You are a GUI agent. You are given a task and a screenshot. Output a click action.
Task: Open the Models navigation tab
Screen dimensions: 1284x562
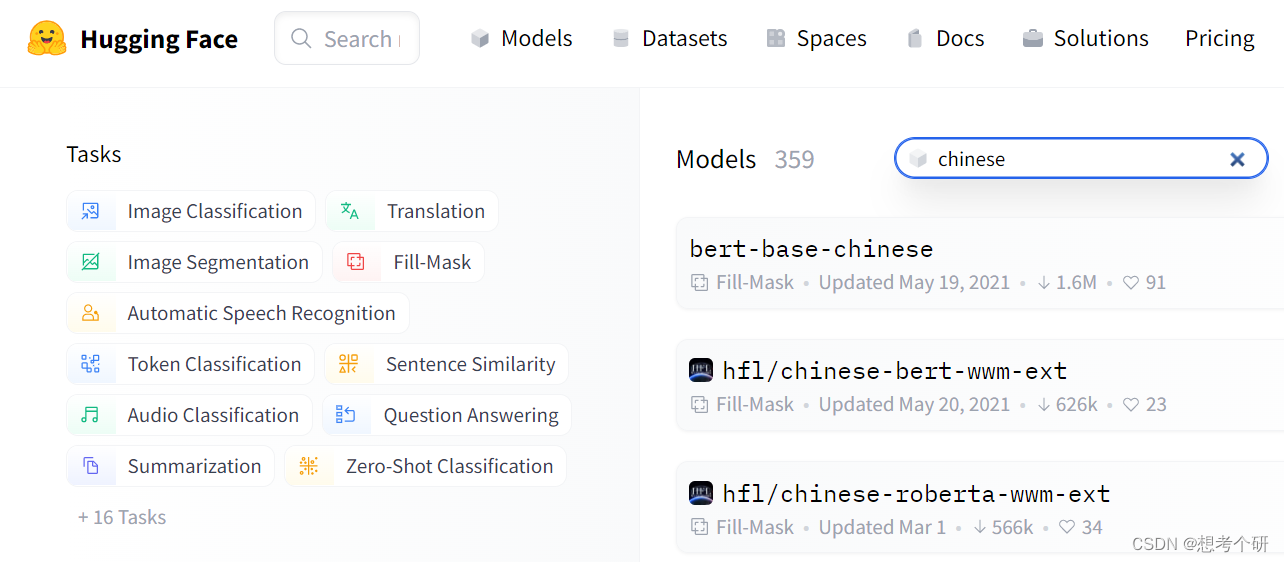coord(522,39)
